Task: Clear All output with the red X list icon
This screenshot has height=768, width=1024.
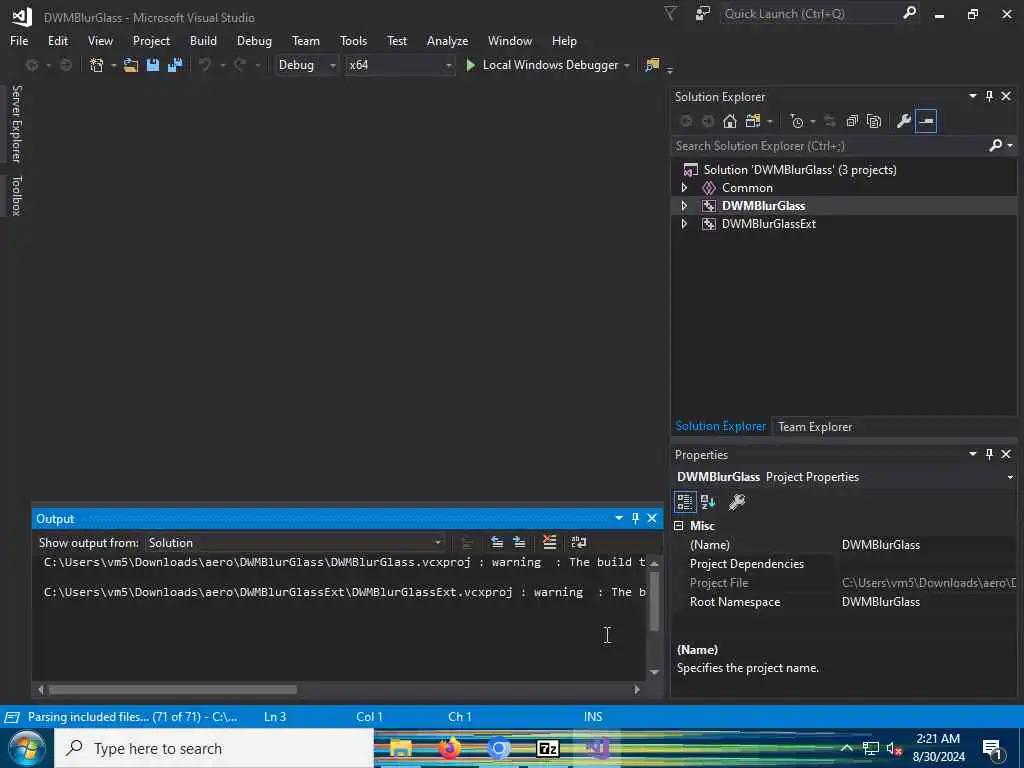Action: coord(550,542)
